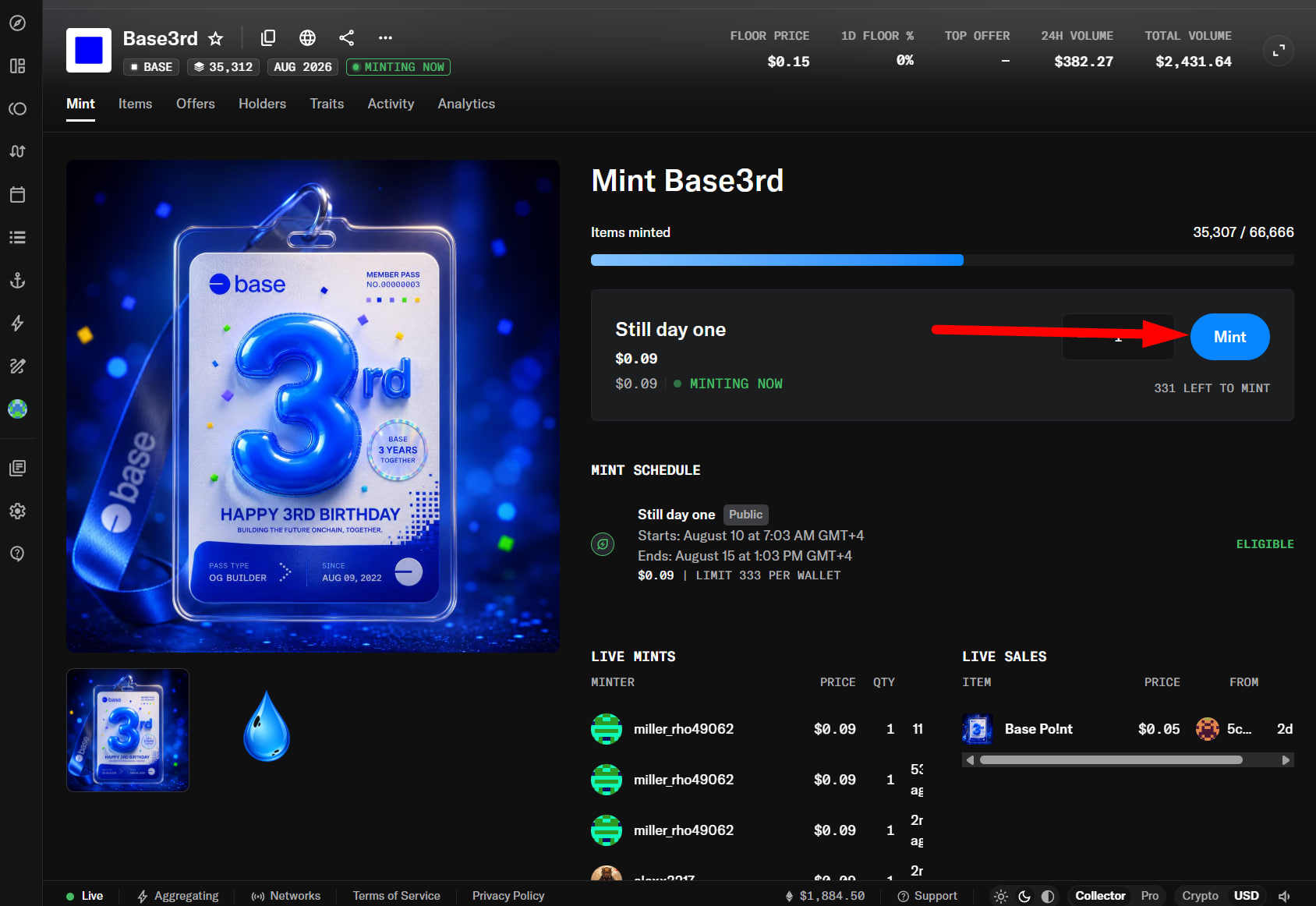The width and height of the screenshot is (1316, 906).
Task: Click the Live Sales scroll left arrow
Action: tap(970, 760)
